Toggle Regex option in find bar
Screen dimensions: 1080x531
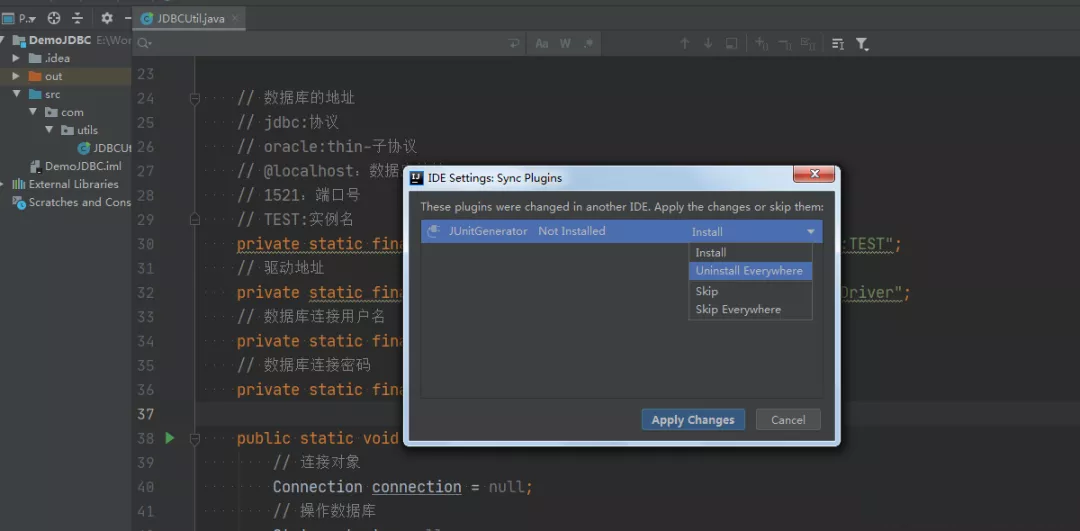pos(588,43)
